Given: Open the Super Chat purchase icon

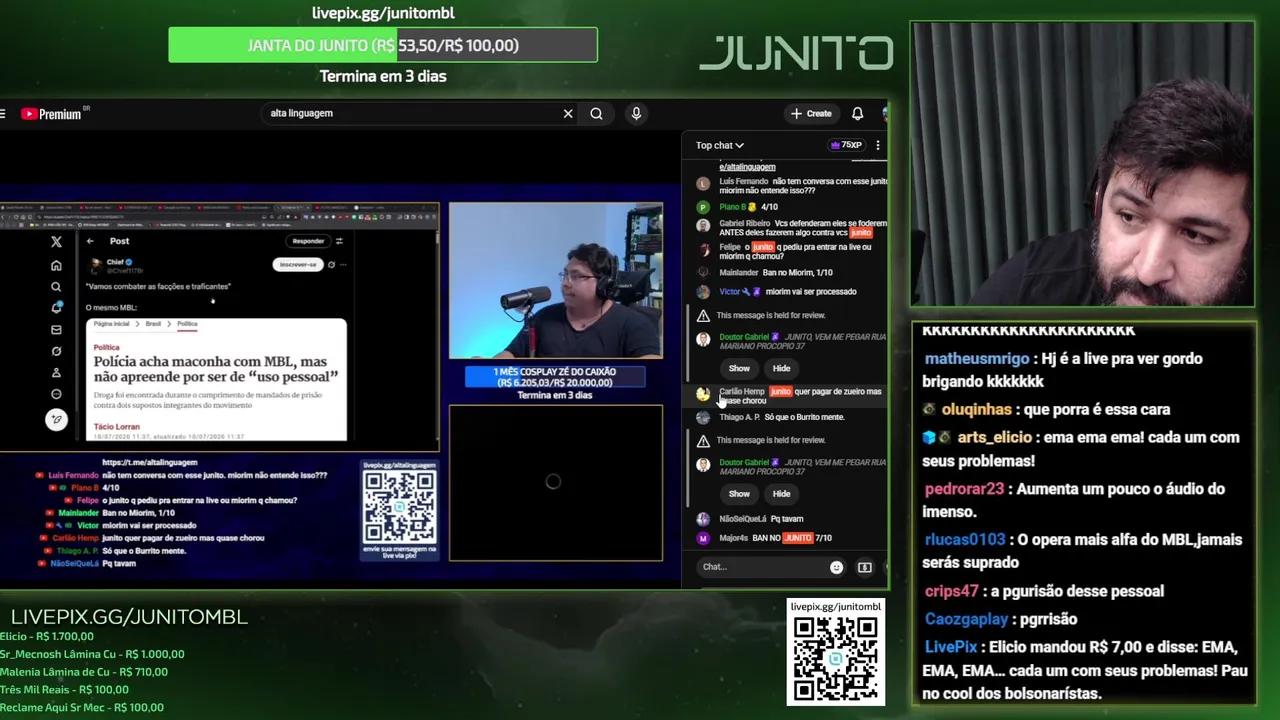Looking at the screenshot, I should (x=865, y=568).
